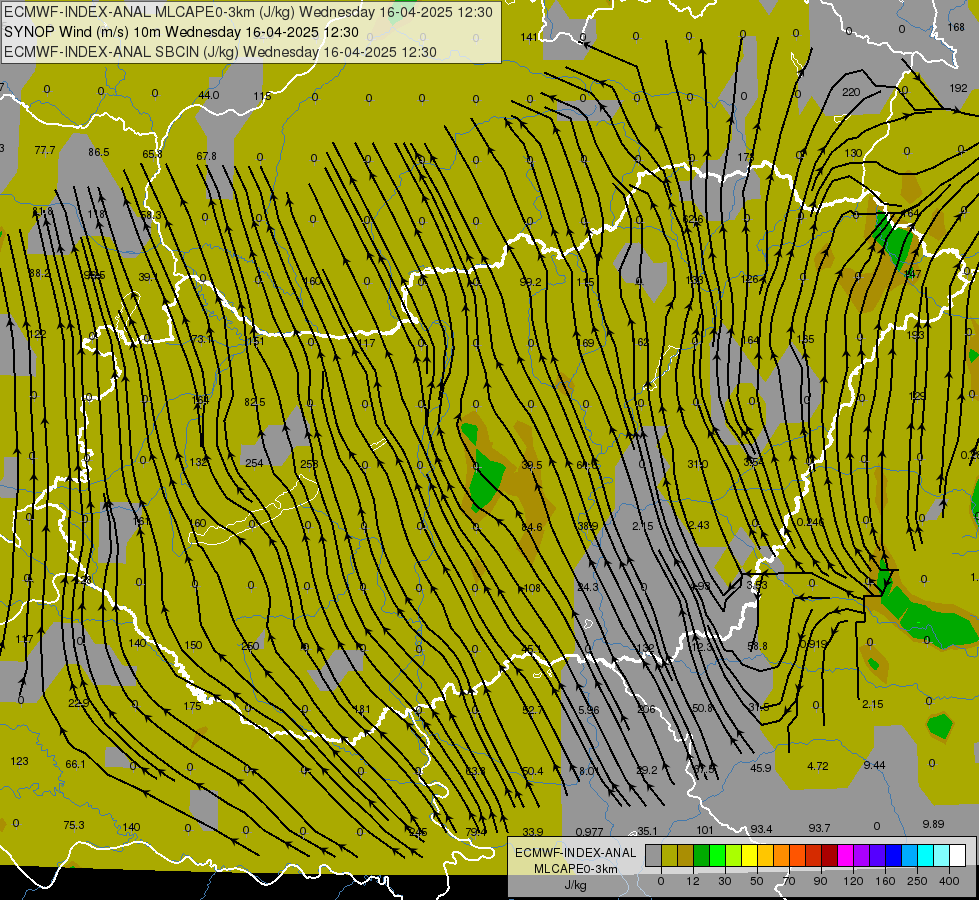Click the map value 2.43
Screen dimensions: 979x900
tap(699, 525)
